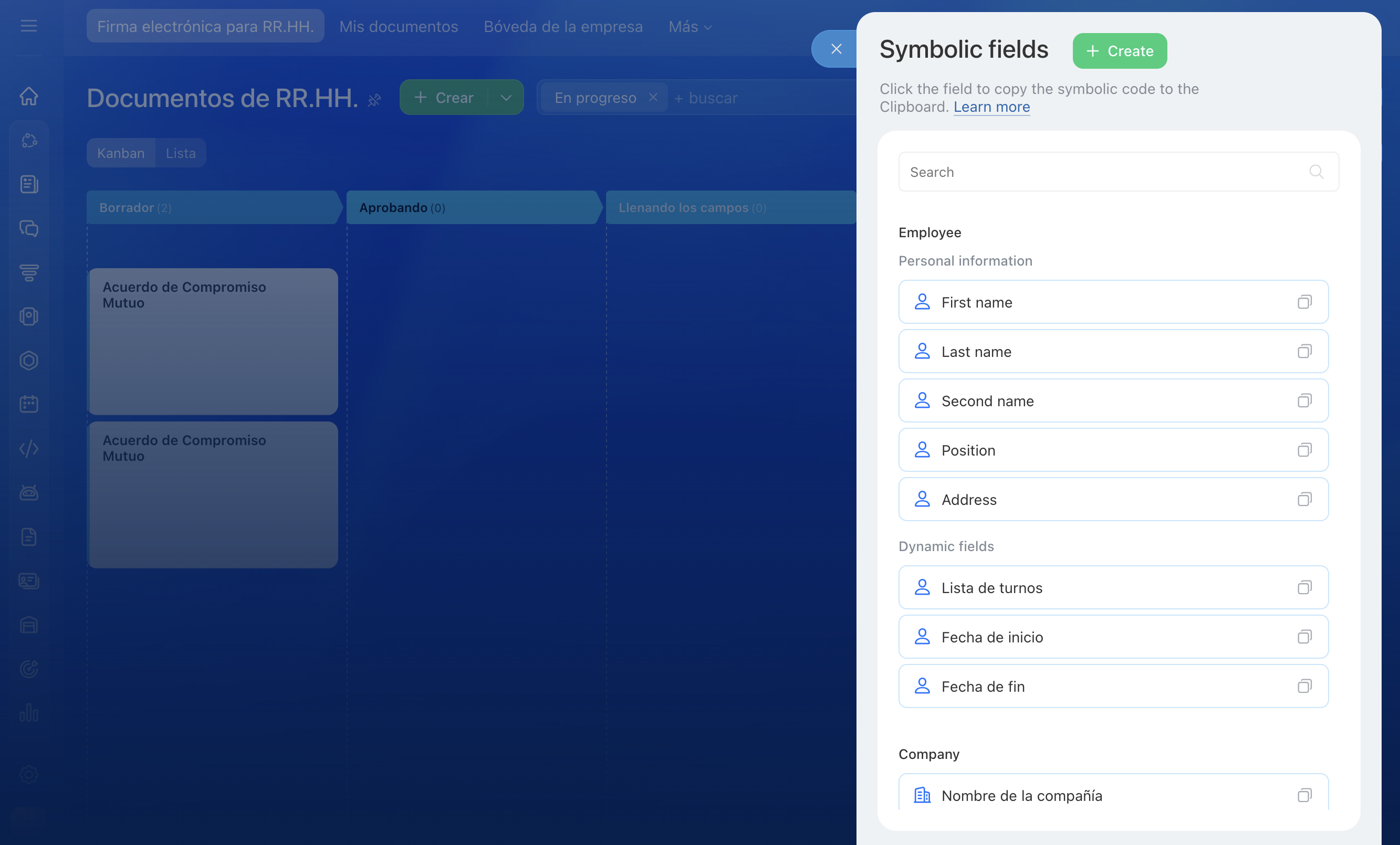Viewport: 1400px width, 845px height.
Task: Open the bar chart sidebar icon
Action: [29, 713]
